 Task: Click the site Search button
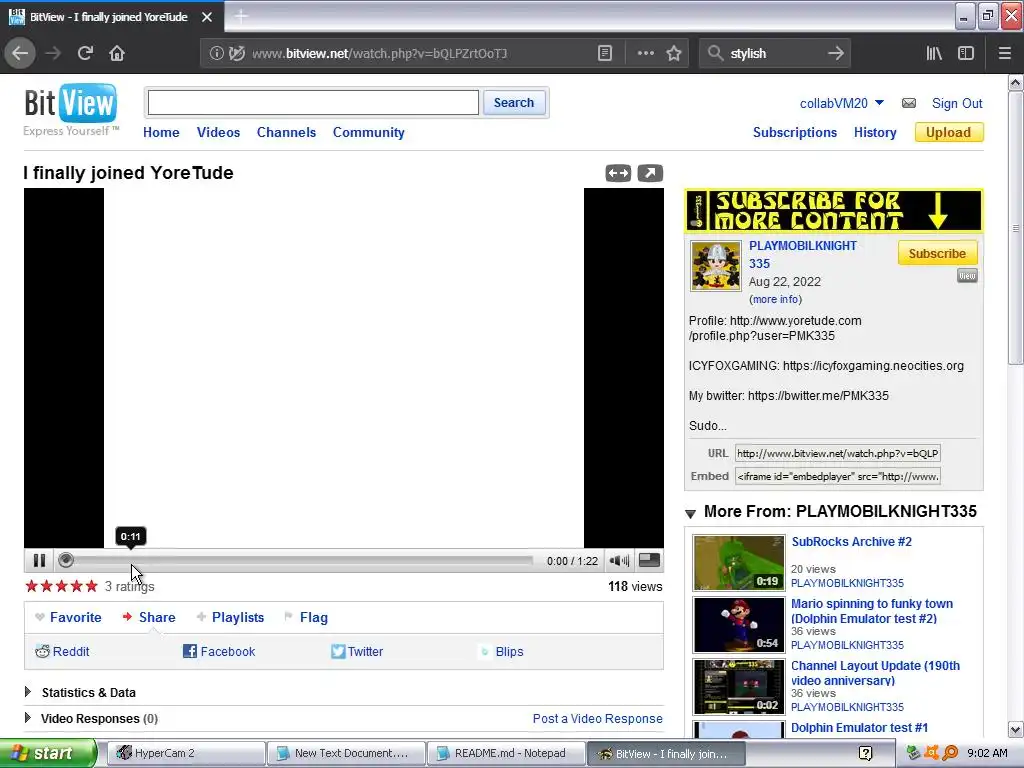point(514,103)
